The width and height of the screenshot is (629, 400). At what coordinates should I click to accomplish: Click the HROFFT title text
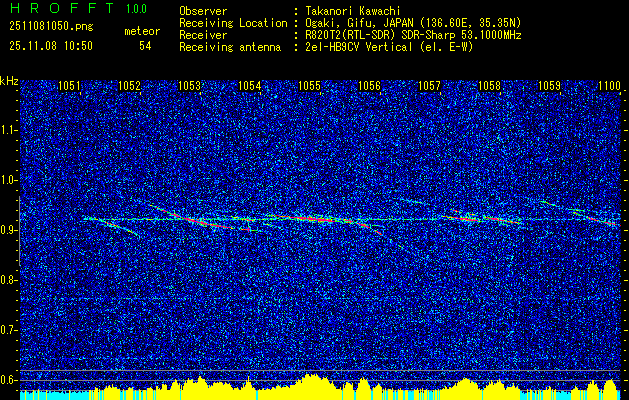pyautogui.click(x=62, y=8)
